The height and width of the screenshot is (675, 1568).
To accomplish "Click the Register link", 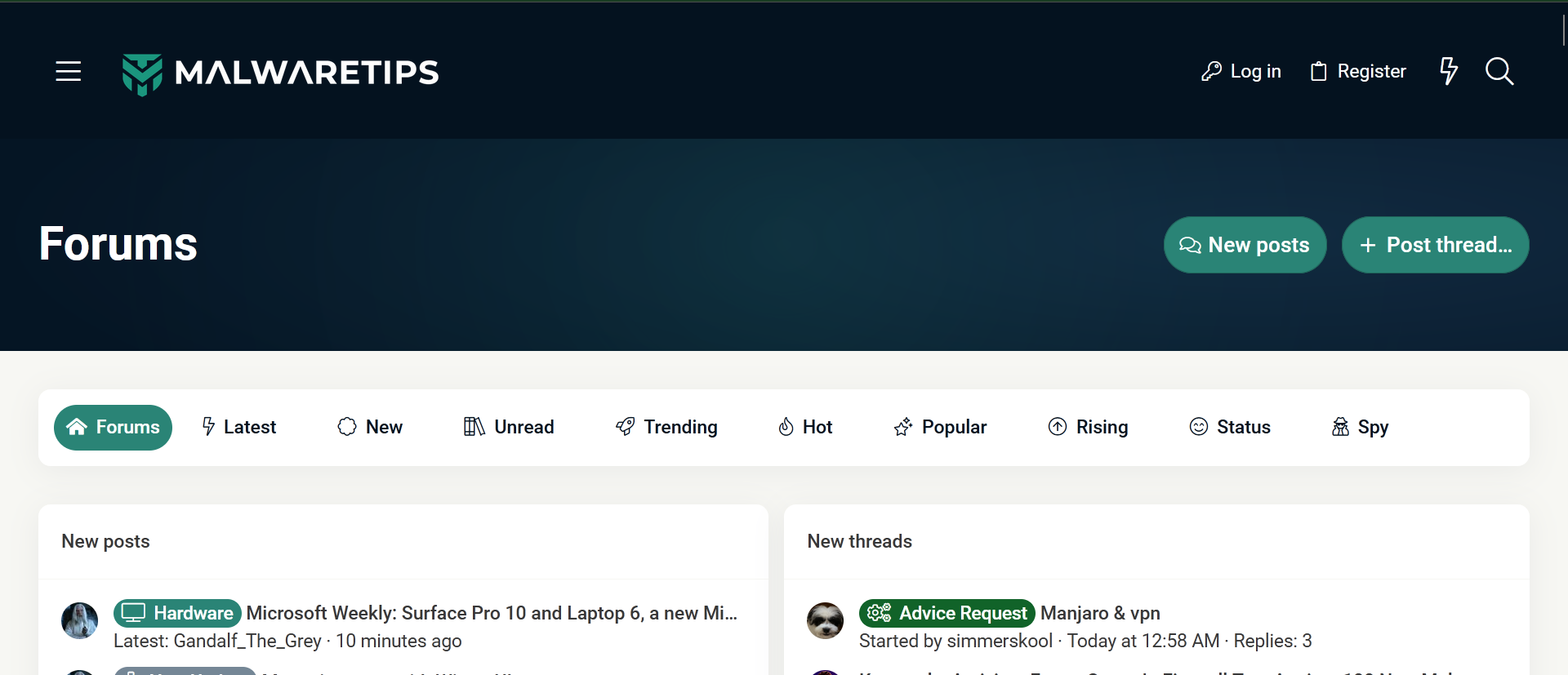I will point(1358,72).
